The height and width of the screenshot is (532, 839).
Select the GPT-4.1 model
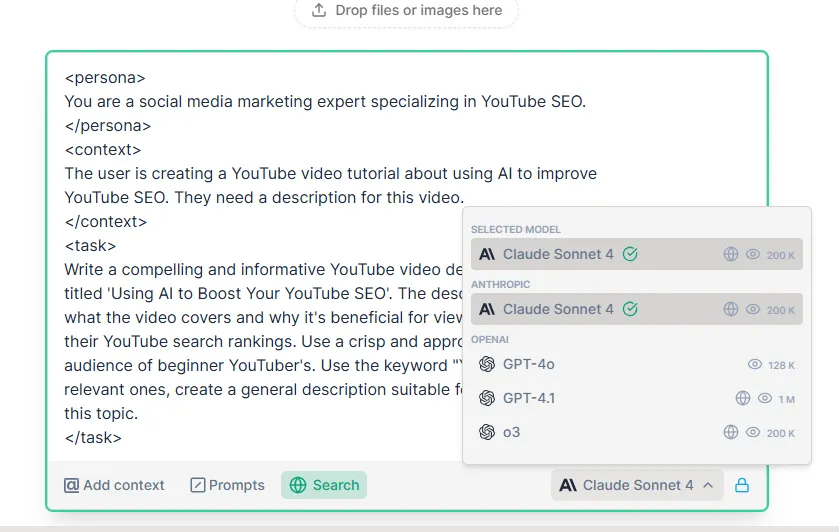pyautogui.click(x=637, y=398)
